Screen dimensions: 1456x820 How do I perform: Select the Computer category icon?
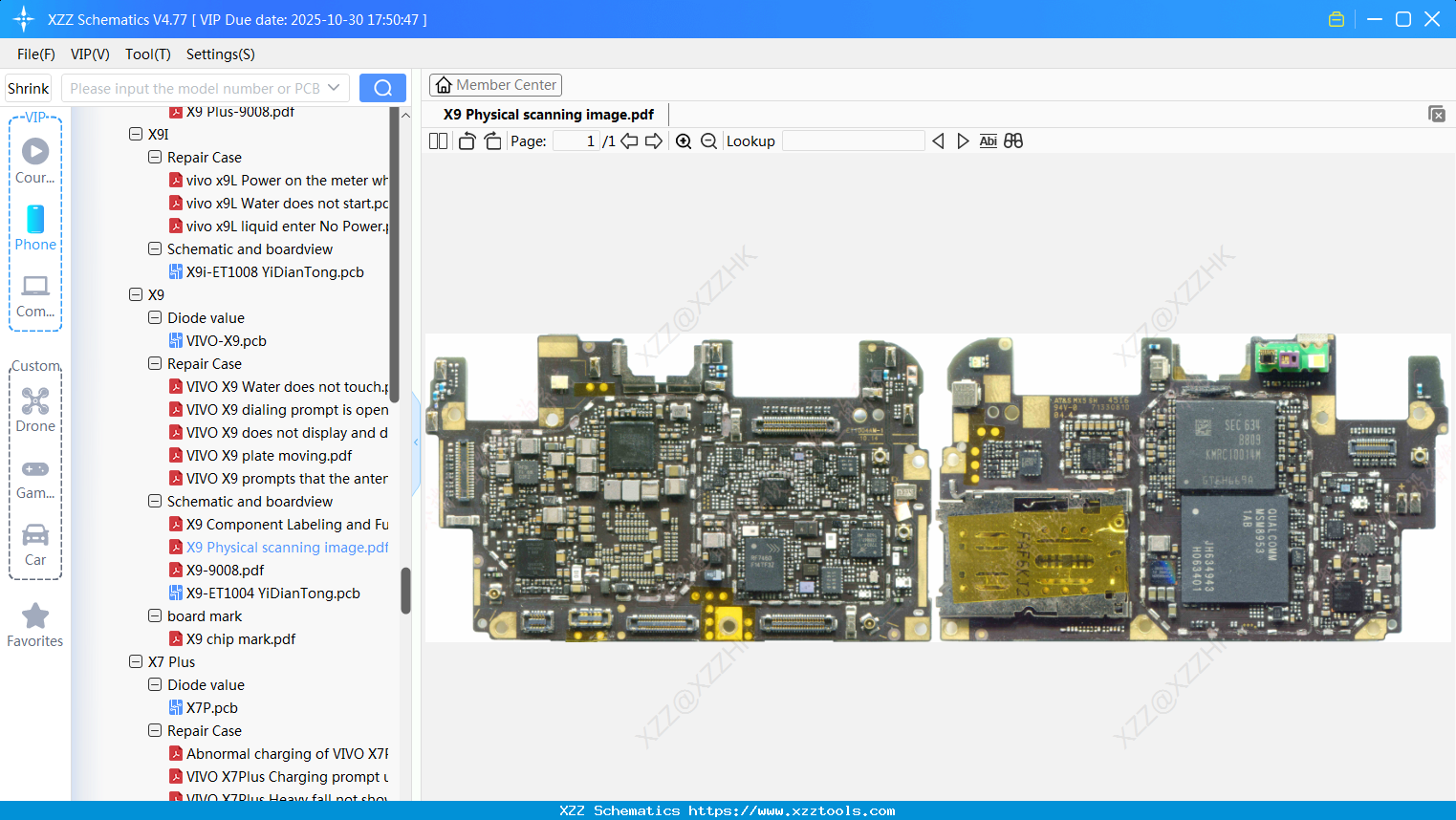pos(35,295)
